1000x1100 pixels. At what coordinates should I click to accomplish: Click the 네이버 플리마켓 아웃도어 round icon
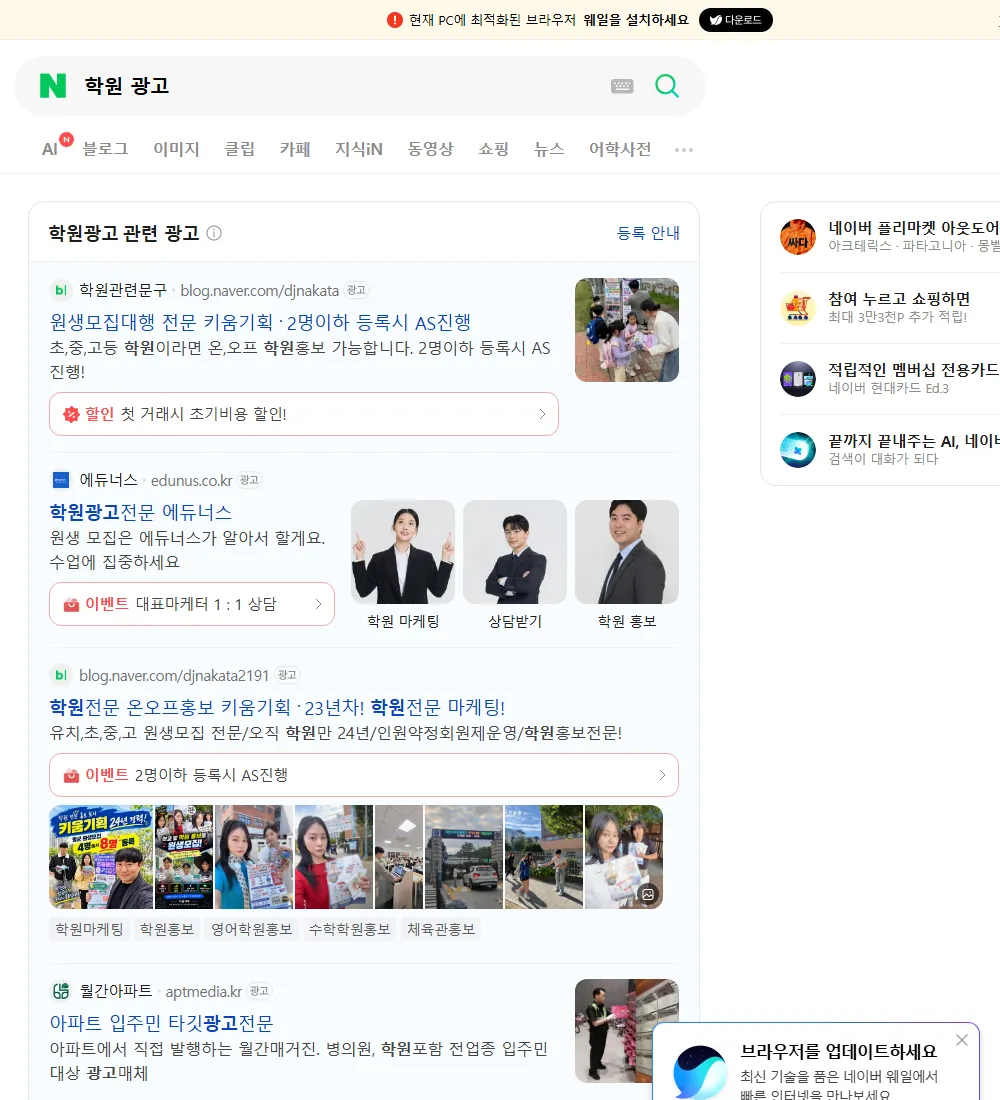[798, 236]
